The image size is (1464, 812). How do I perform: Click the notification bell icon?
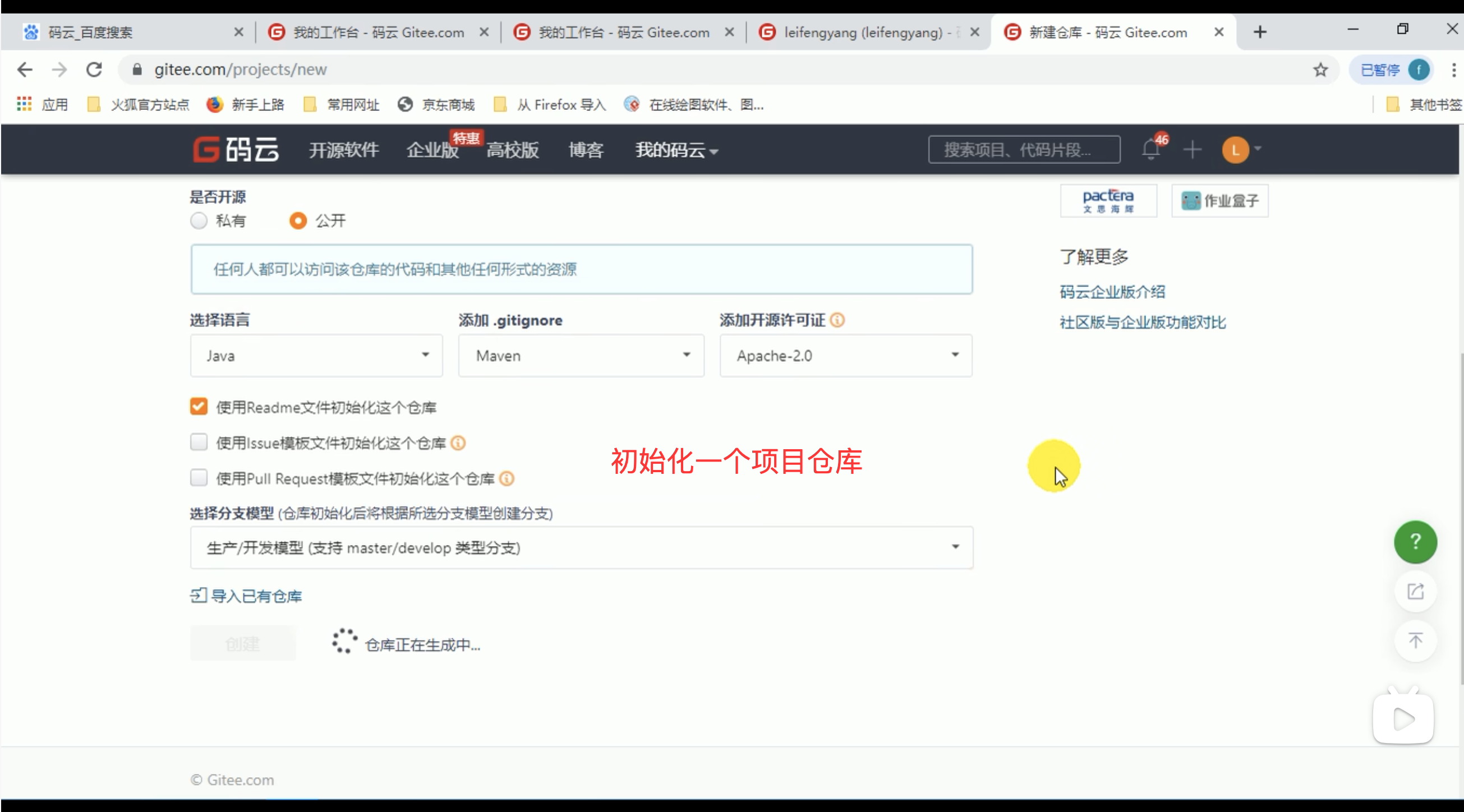click(x=1151, y=149)
